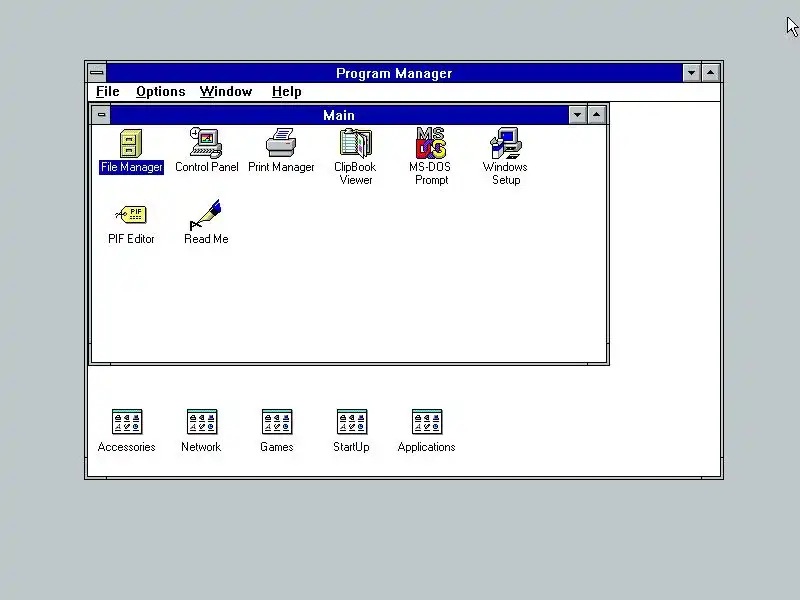Click the StartUp label text
800x600 pixels.
pyautogui.click(x=351, y=447)
